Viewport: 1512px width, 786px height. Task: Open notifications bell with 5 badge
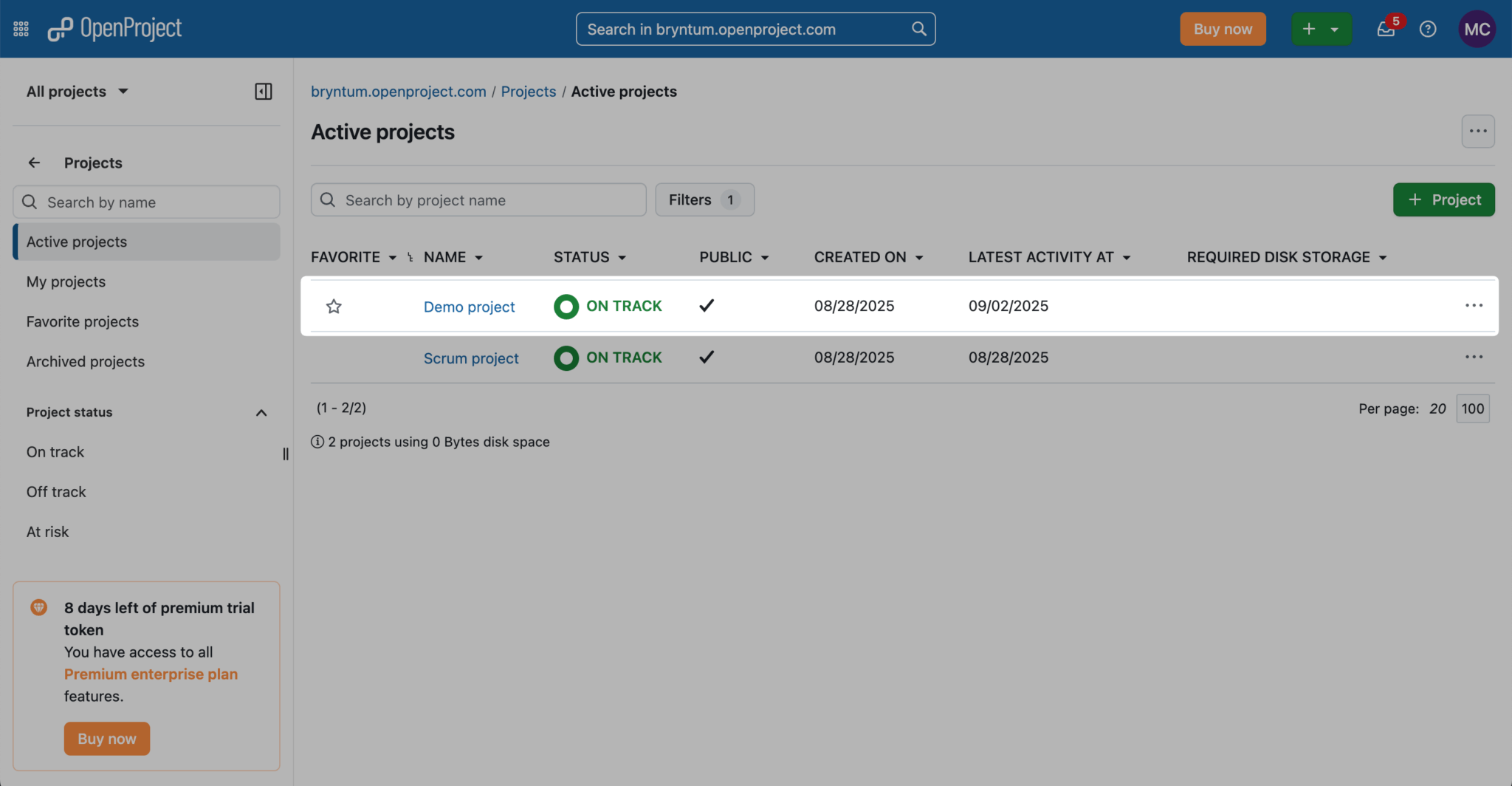1386,29
